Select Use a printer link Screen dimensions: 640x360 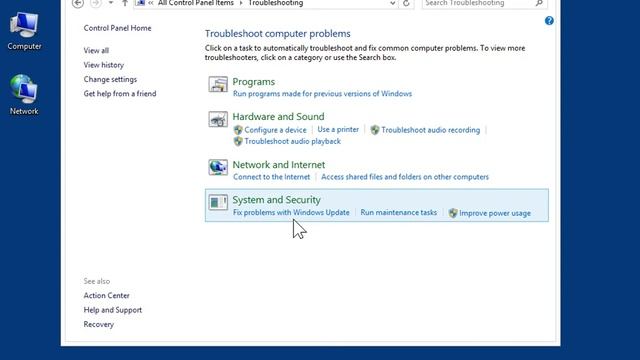pyautogui.click(x=338, y=129)
